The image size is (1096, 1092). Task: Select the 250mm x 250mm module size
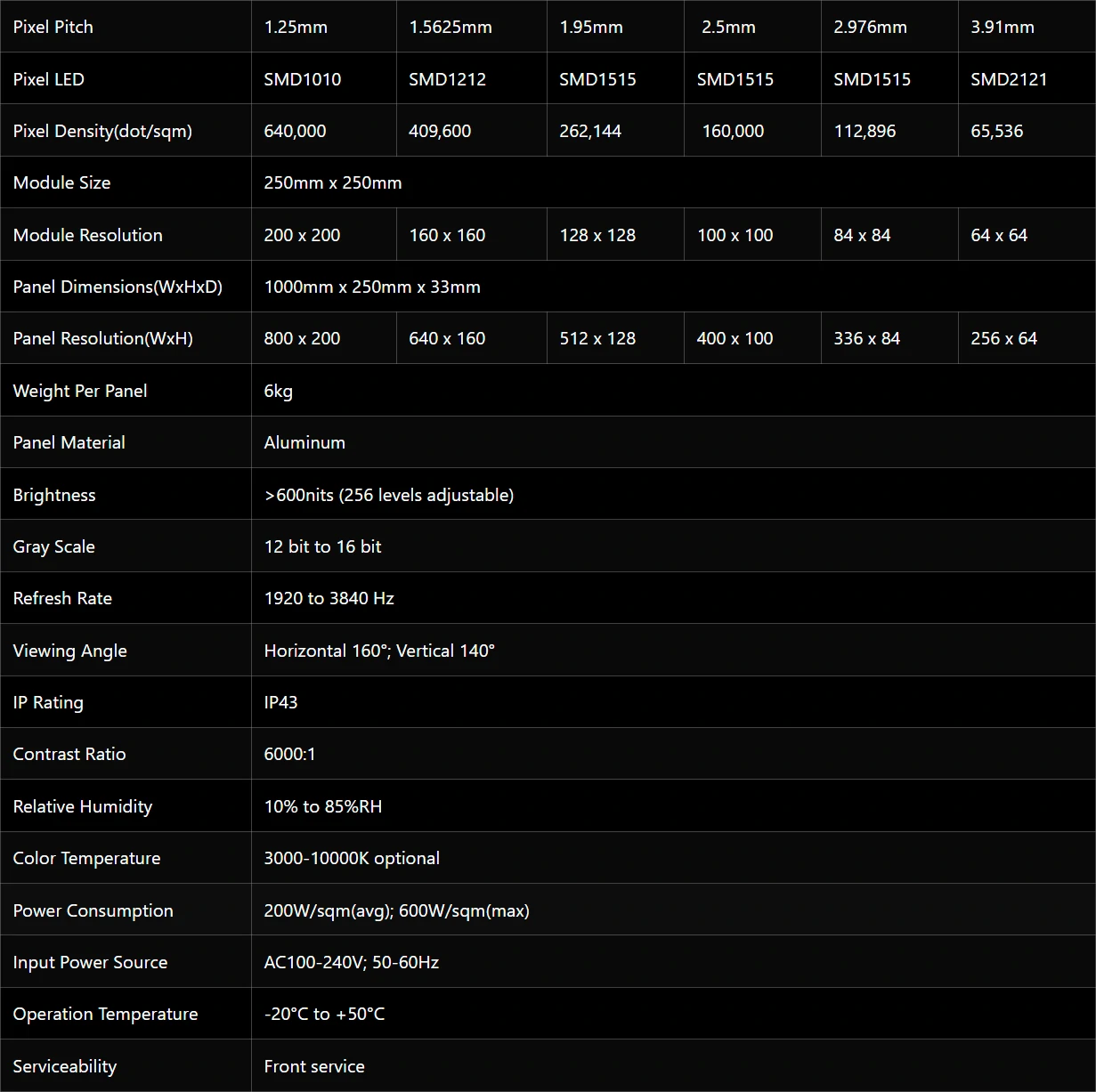click(333, 182)
